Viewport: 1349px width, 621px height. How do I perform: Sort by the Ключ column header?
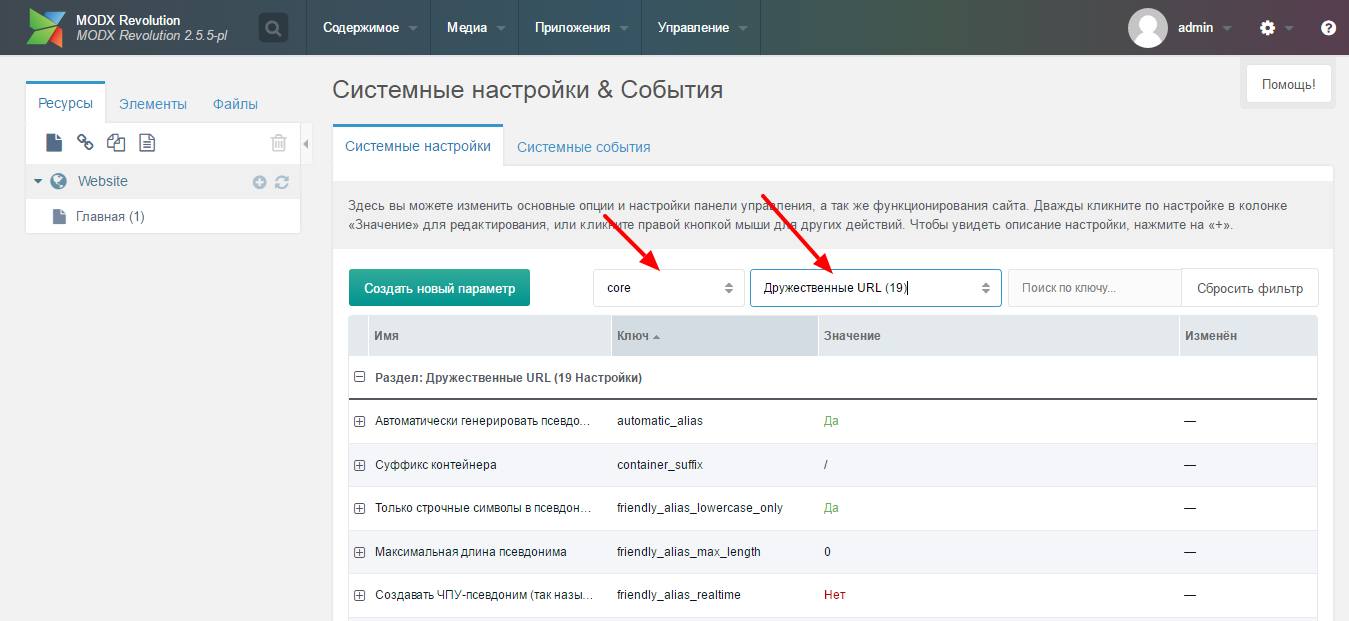point(714,336)
